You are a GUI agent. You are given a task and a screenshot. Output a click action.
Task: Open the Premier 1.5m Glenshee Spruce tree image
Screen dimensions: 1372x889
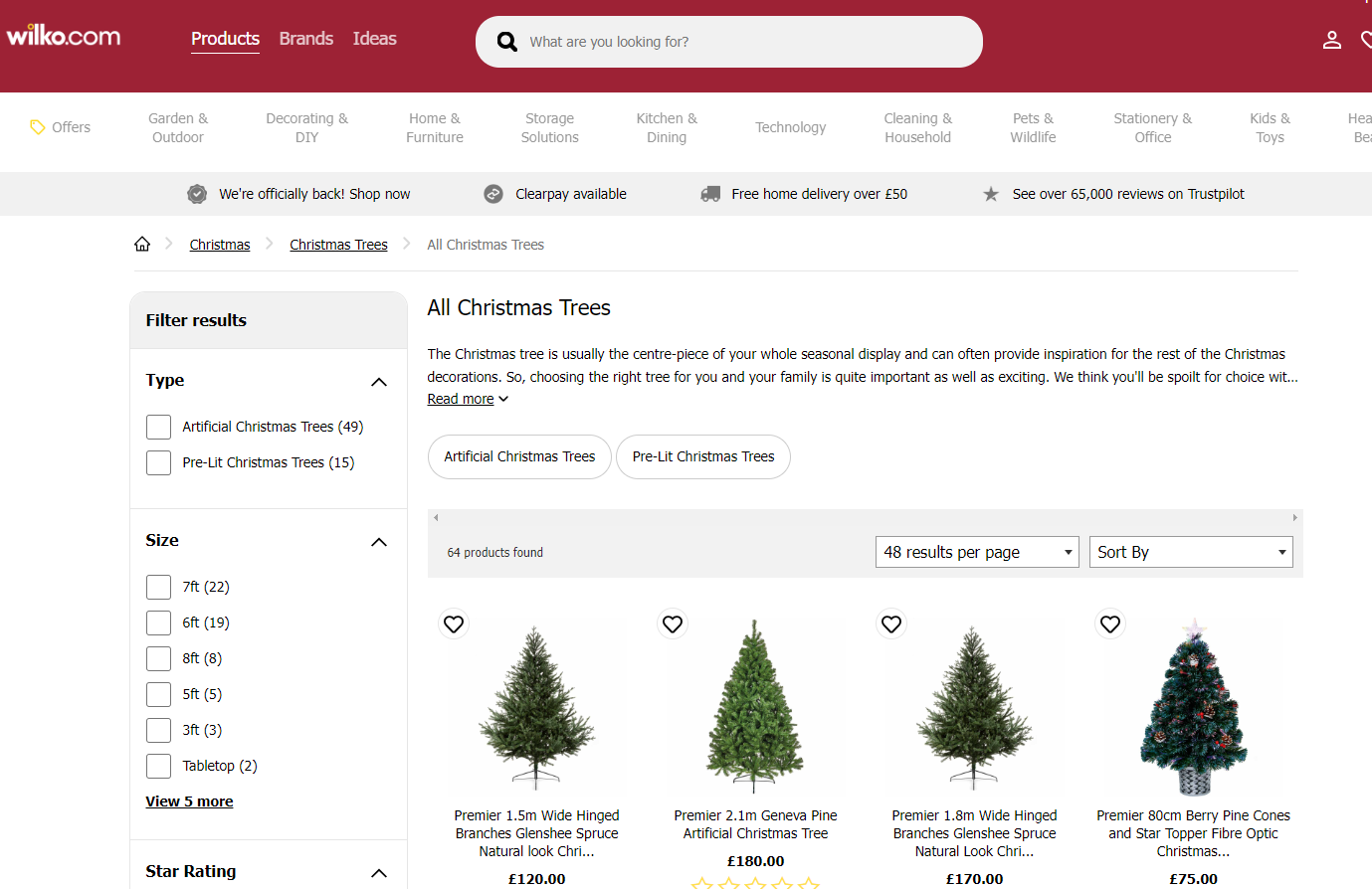537,706
